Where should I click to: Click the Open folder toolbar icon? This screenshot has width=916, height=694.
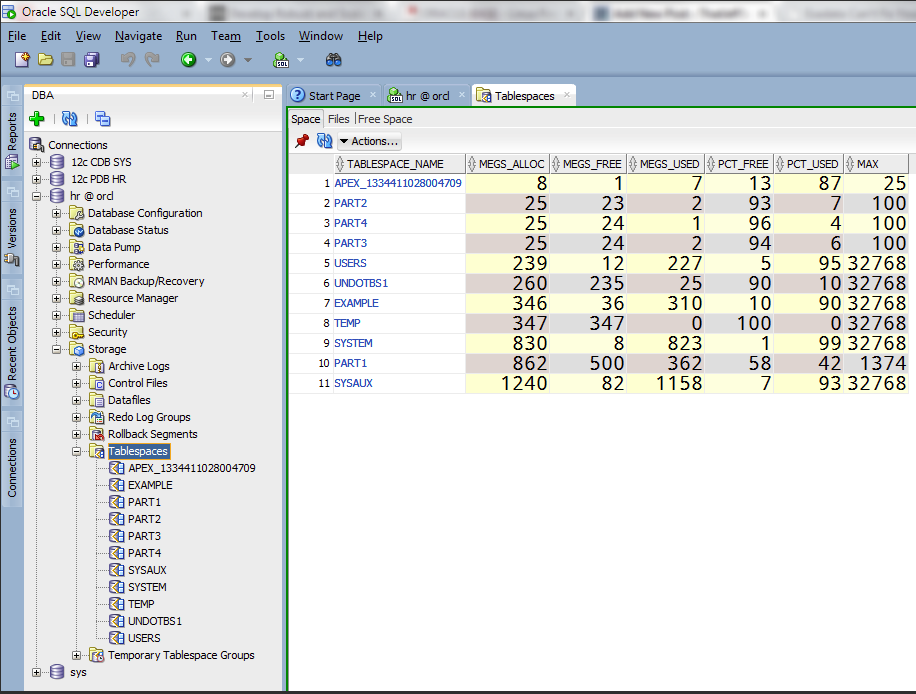(45, 60)
